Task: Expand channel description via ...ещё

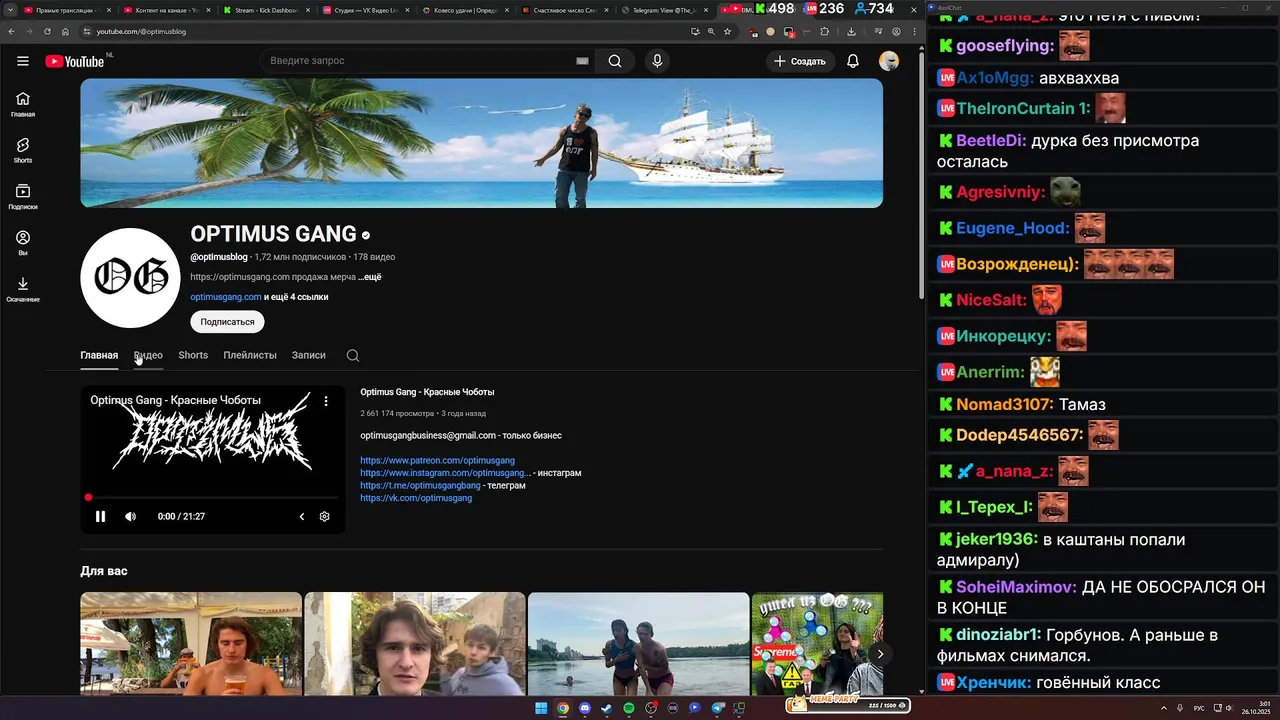Action: coord(370,277)
